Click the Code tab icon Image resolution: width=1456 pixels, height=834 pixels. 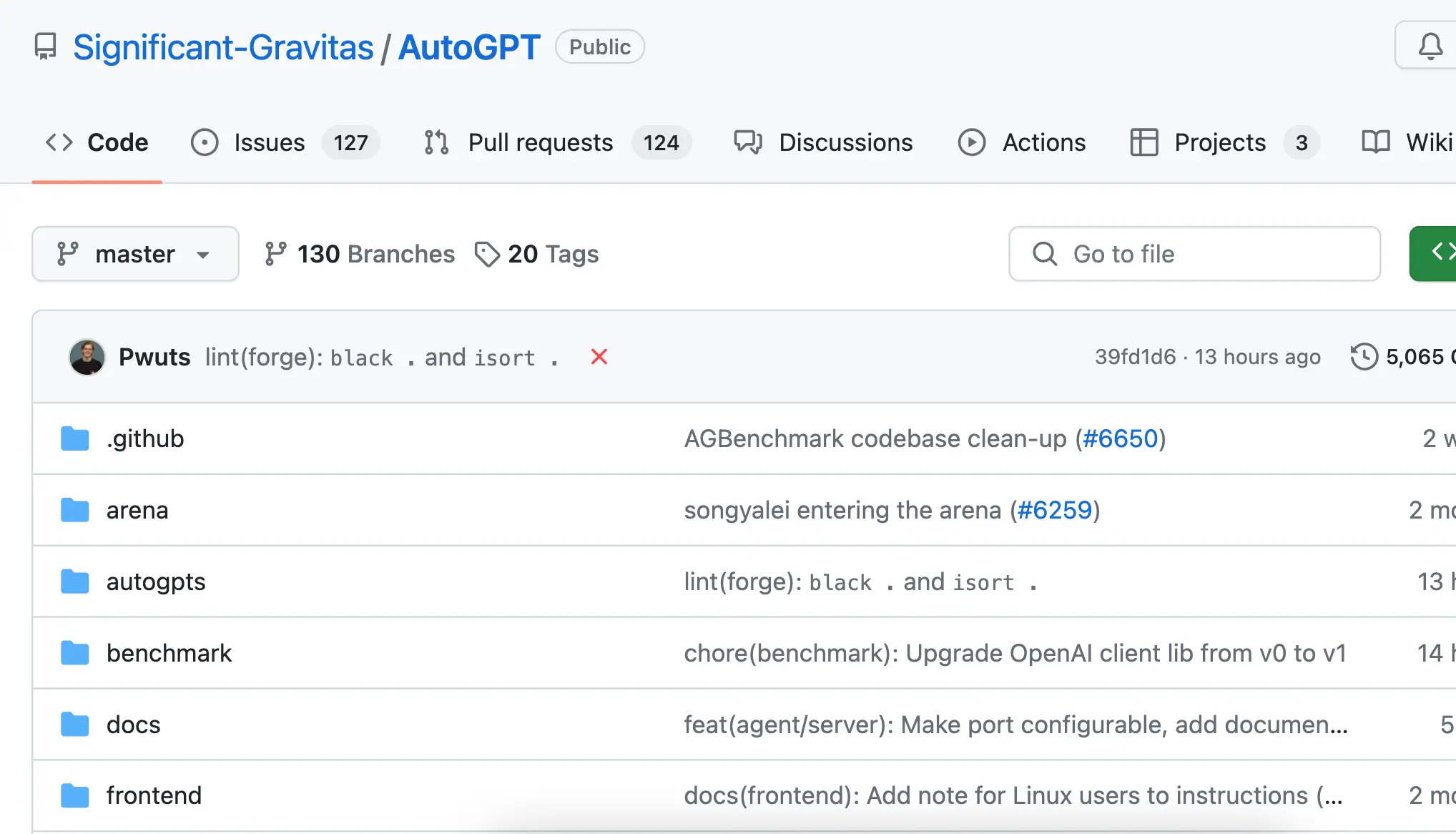pyautogui.click(x=58, y=142)
